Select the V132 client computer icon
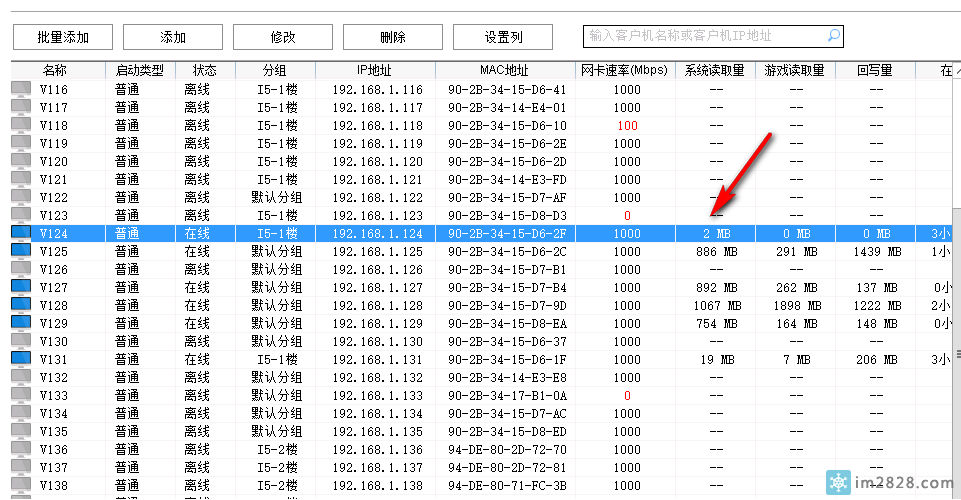Screen dimensions: 961x500 click(x=21, y=377)
